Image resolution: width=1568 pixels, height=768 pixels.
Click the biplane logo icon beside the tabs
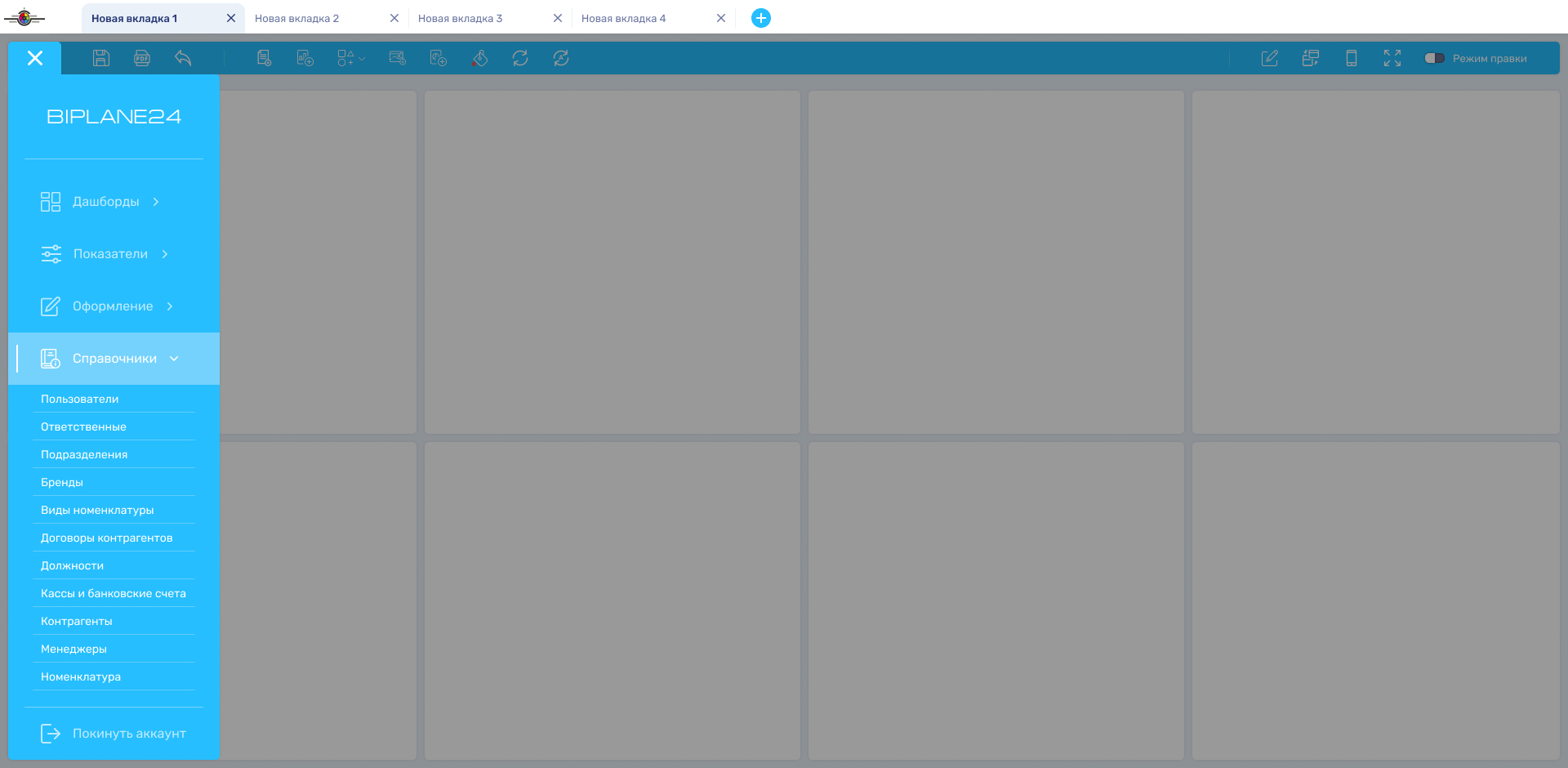(x=24, y=17)
